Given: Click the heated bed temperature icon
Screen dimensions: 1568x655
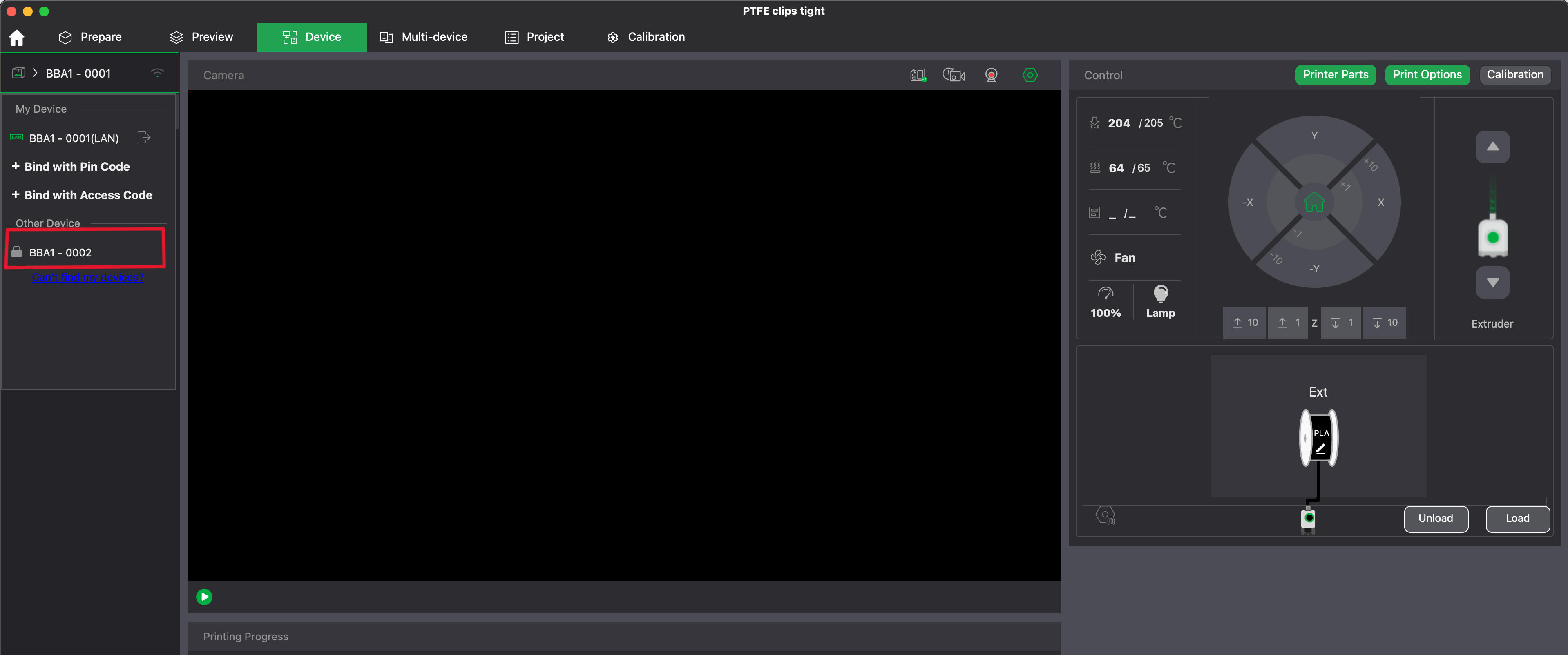Looking at the screenshot, I should click(x=1095, y=167).
